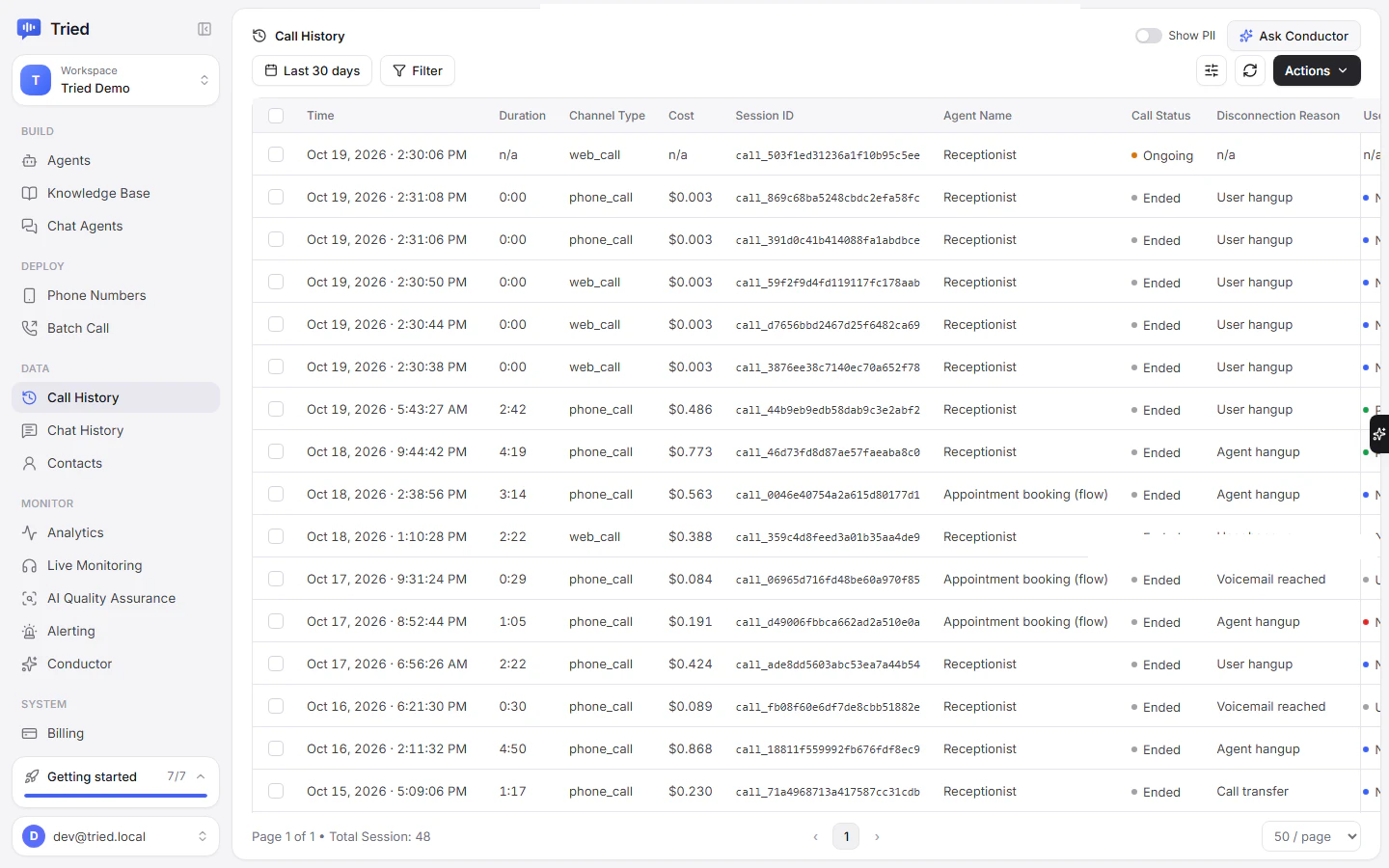Image resolution: width=1389 pixels, height=868 pixels.
Task: Go to Chat History
Action: coord(116,430)
